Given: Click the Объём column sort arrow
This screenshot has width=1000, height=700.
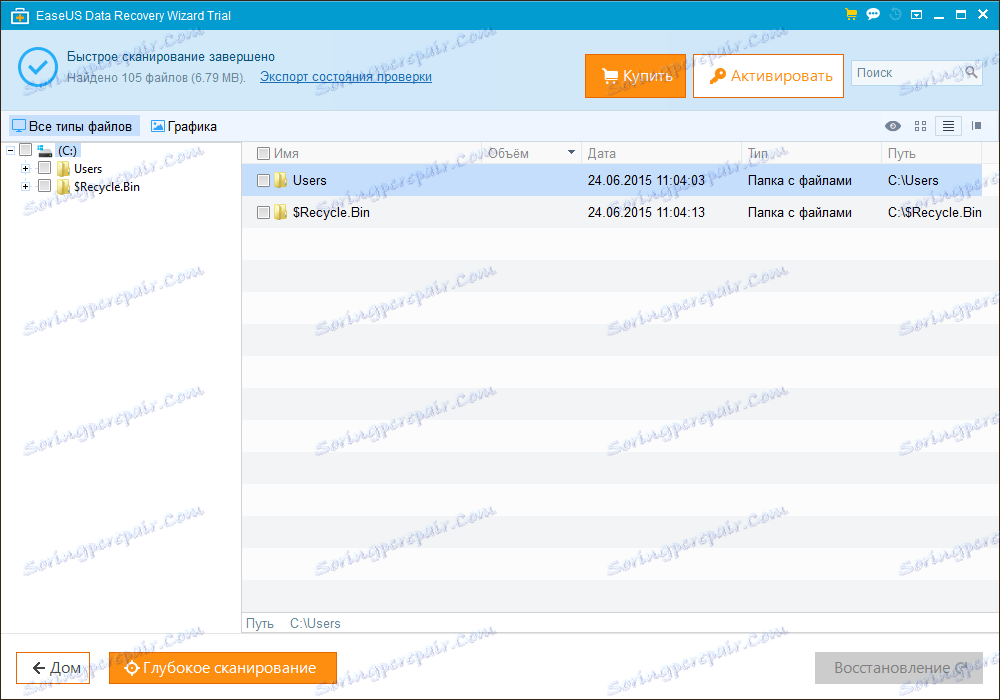Looking at the screenshot, I should (571, 152).
